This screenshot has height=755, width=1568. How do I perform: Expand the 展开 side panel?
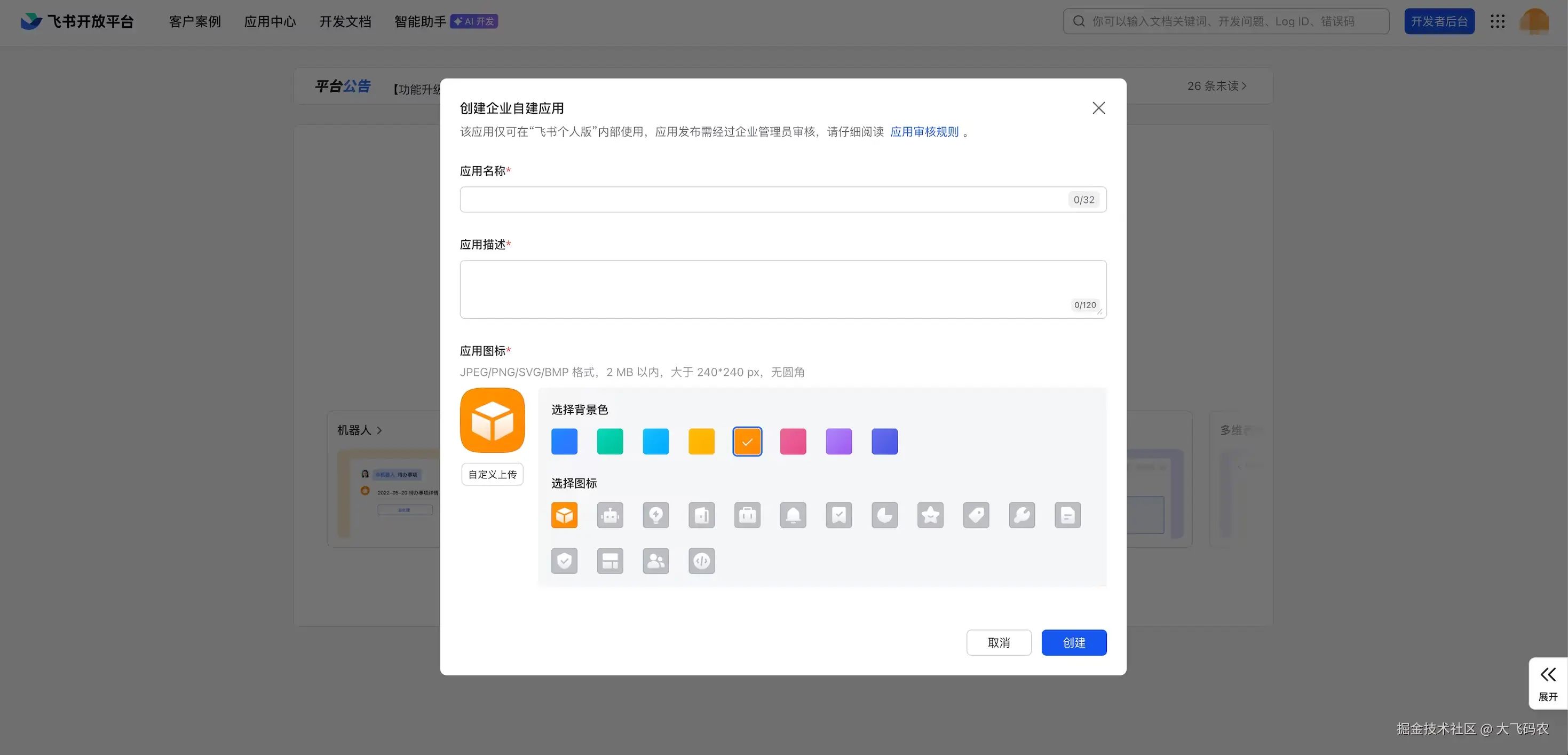click(1547, 682)
